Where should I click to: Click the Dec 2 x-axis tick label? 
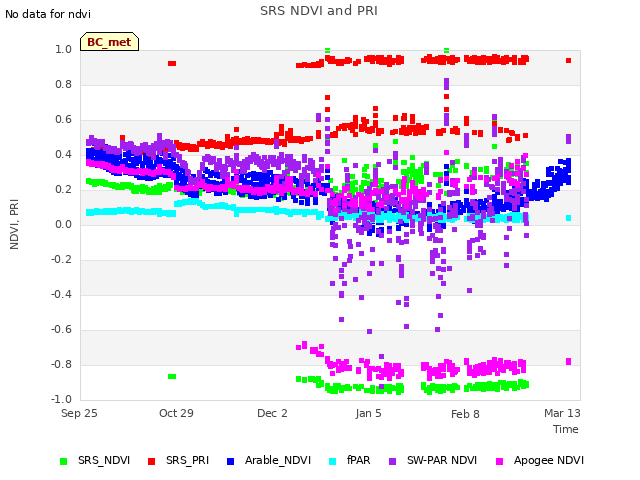point(272,413)
